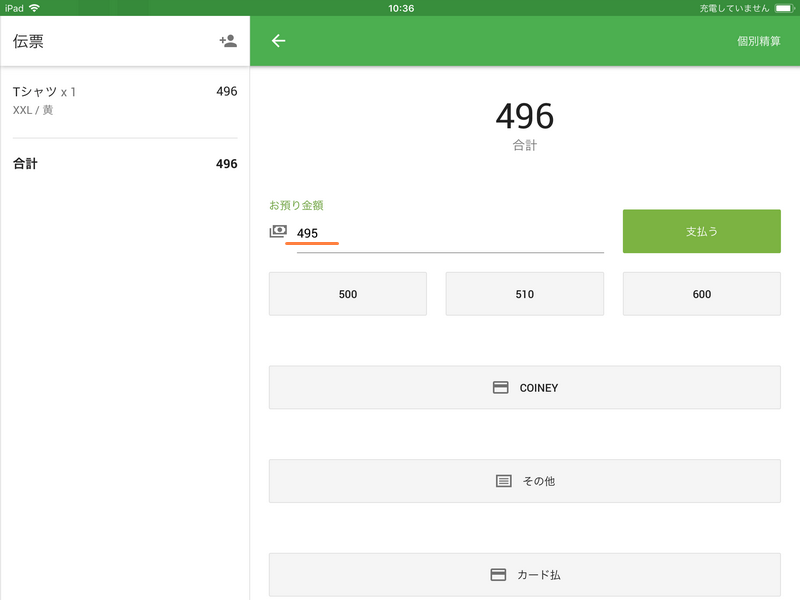Click the cash banknote icon
Viewport: 800px width, 600px height.
click(278, 232)
